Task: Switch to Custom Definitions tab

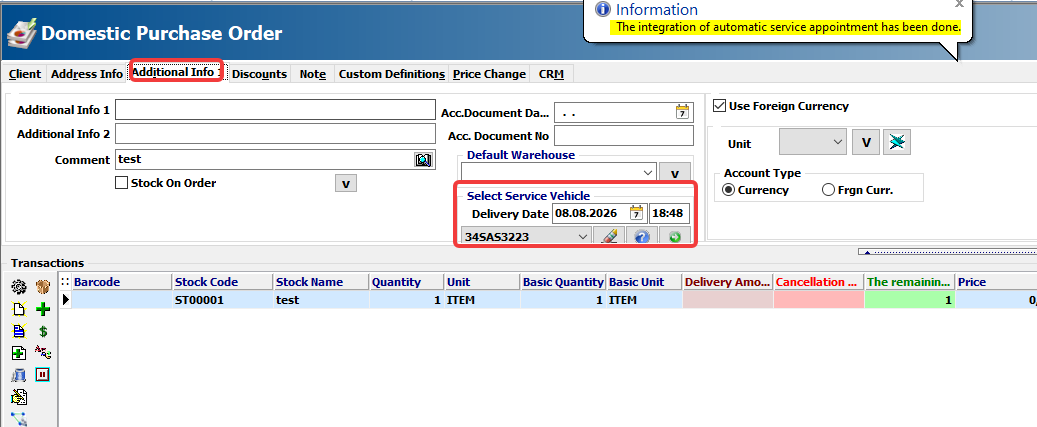Action: tap(392, 74)
